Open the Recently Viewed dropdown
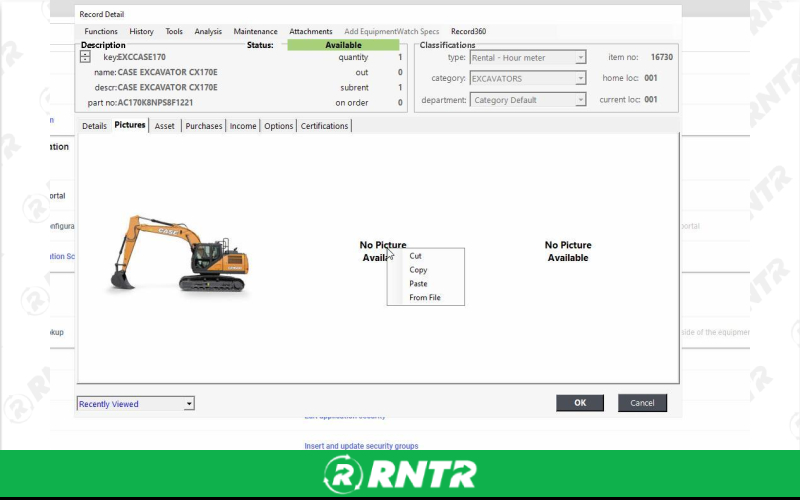 189,404
